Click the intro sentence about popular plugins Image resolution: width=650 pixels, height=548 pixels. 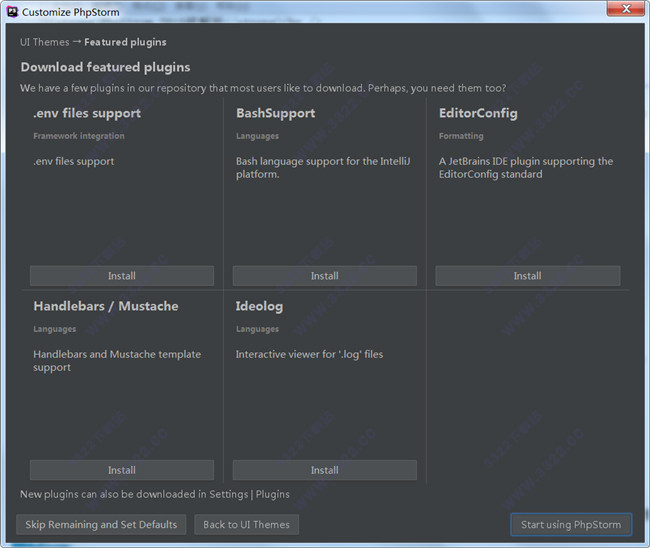[263, 88]
